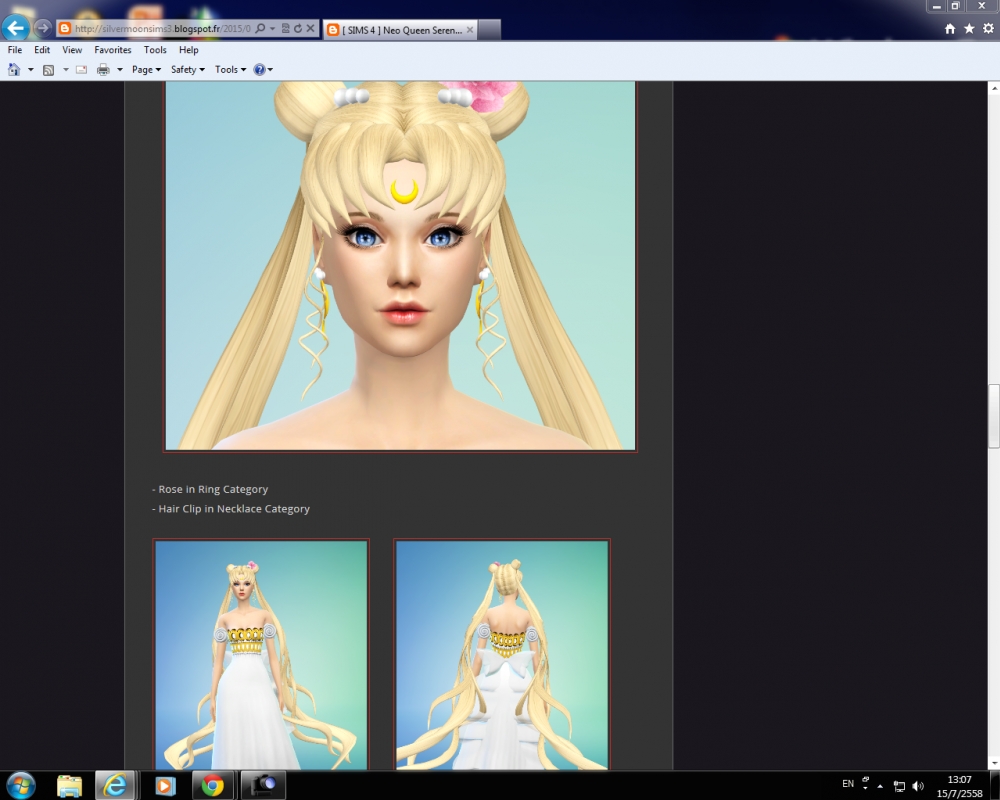This screenshot has height=800, width=1000.
Task: Click the vertical scrollbar thumb
Action: [x=994, y=416]
